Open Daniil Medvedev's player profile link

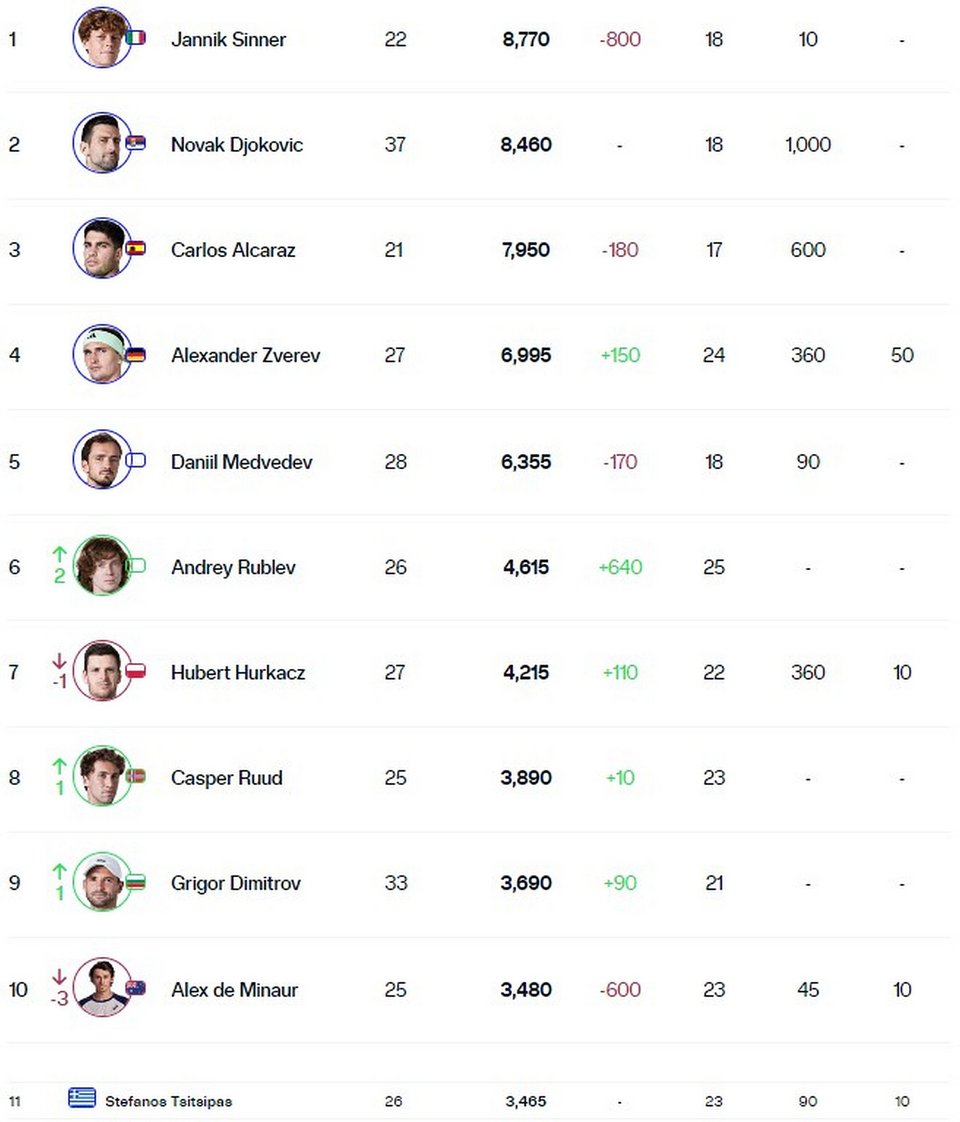tap(242, 462)
